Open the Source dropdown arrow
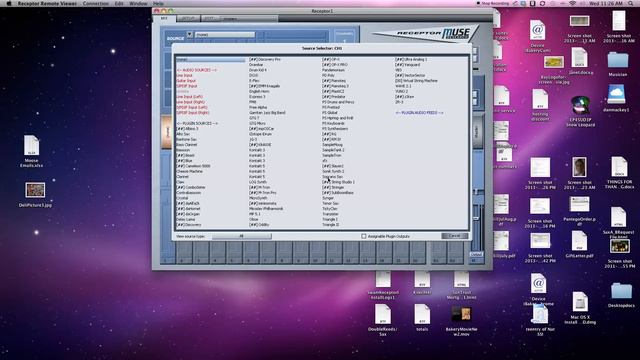The height and width of the screenshot is (360, 640). click(190, 35)
